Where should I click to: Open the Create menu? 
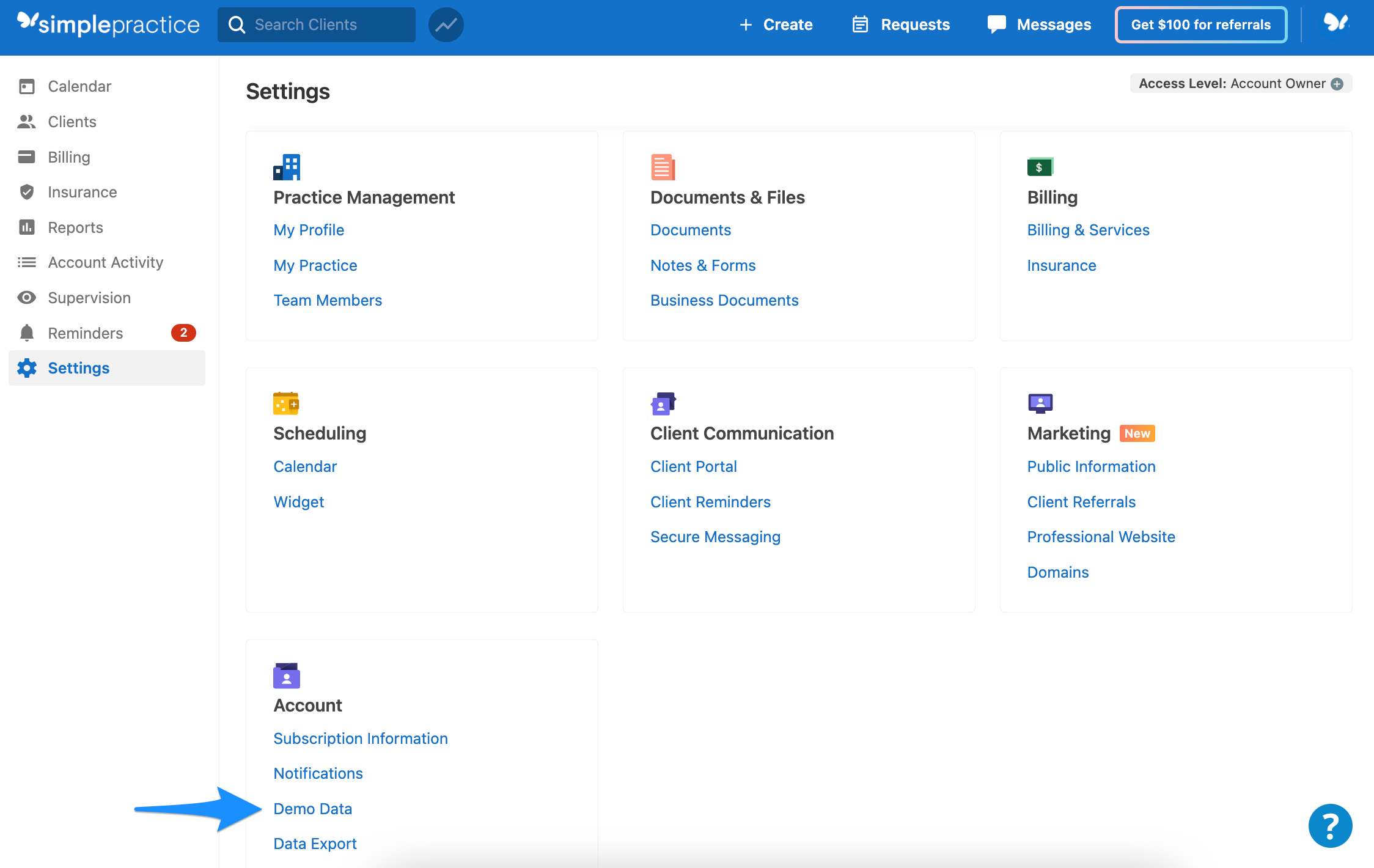pyautogui.click(x=776, y=24)
